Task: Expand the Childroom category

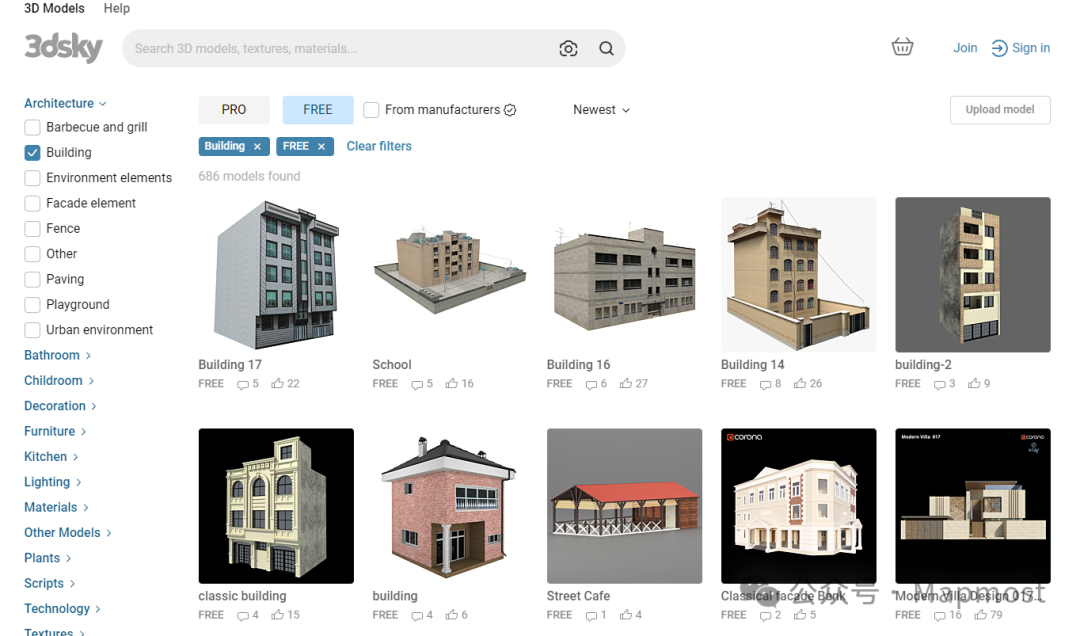Action: pyautogui.click(x=59, y=381)
